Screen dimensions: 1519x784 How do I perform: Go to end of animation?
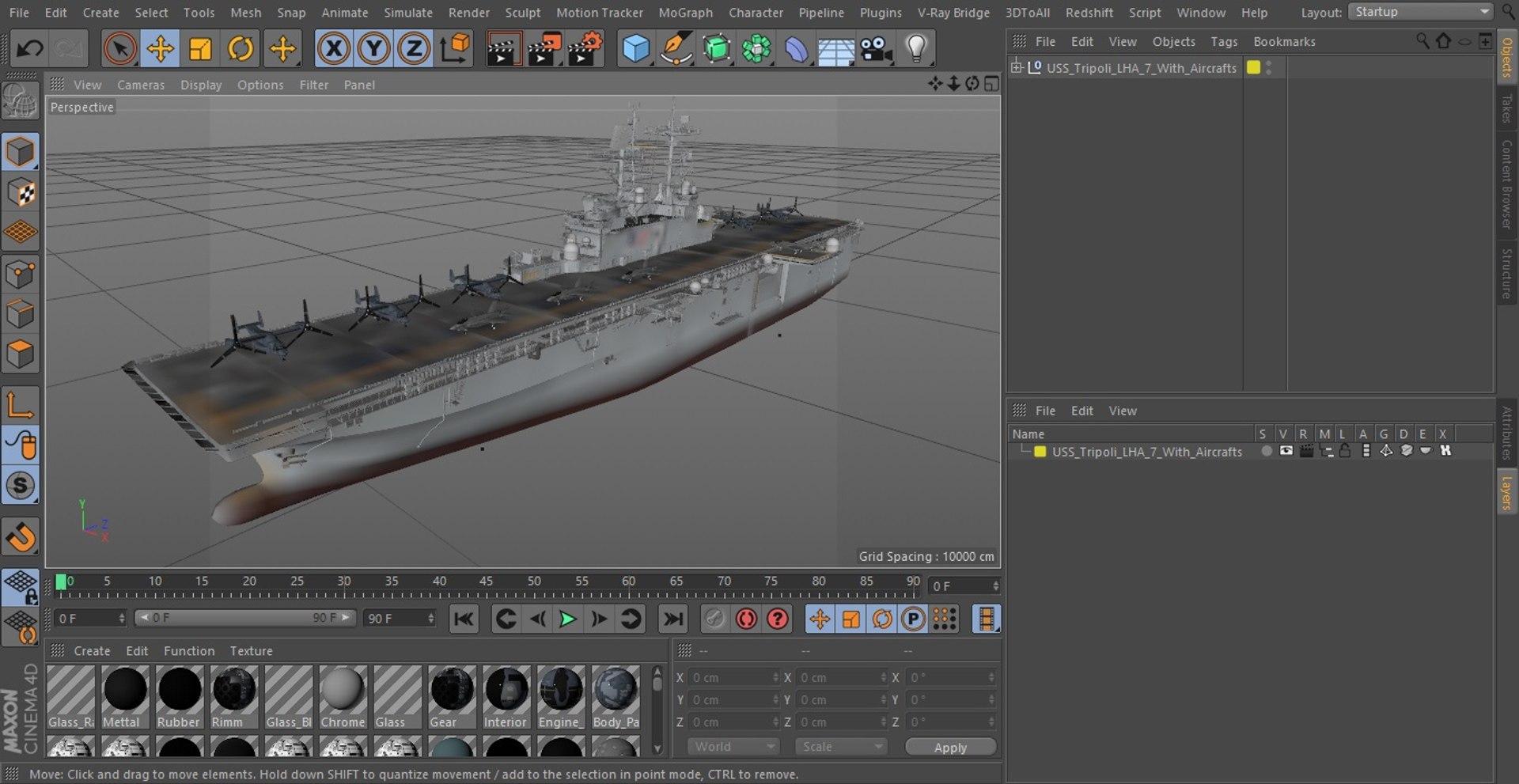[x=672, y=619]
